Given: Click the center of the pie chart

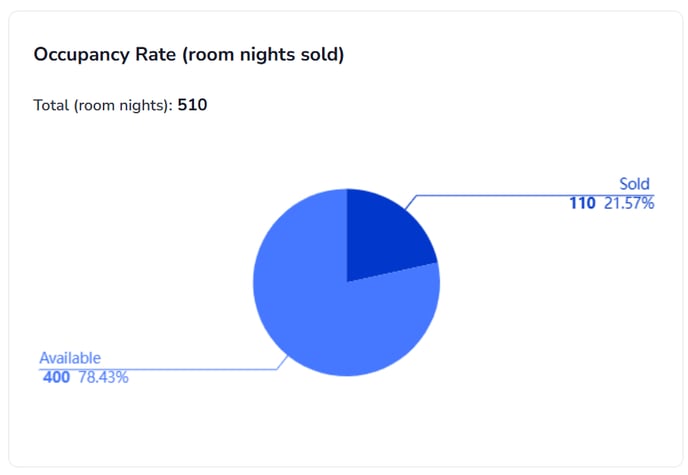Looking at the screenshot, I should tap(347, 282).
